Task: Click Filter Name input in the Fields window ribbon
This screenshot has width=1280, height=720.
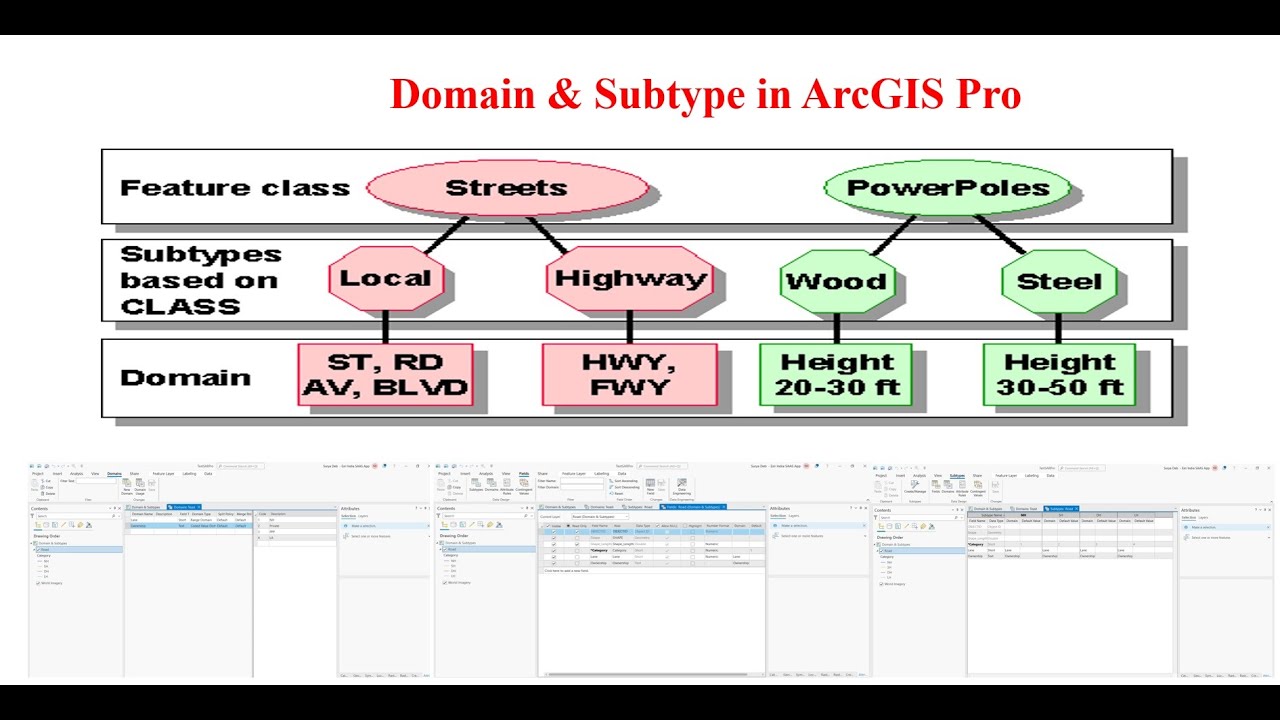Action: click(582, 481)
